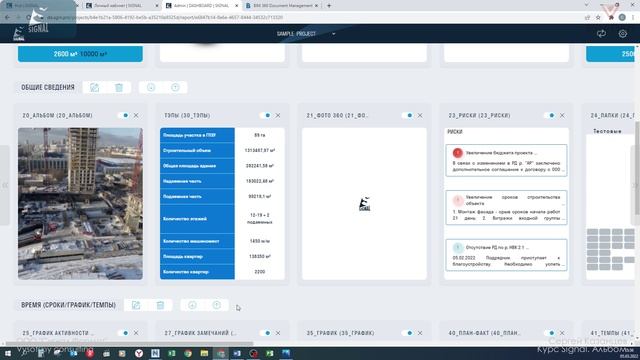This screenshot has height=360, width=640.
Task: Click the Площадь участка в ГПЗУ row
Action: point(222,135)
